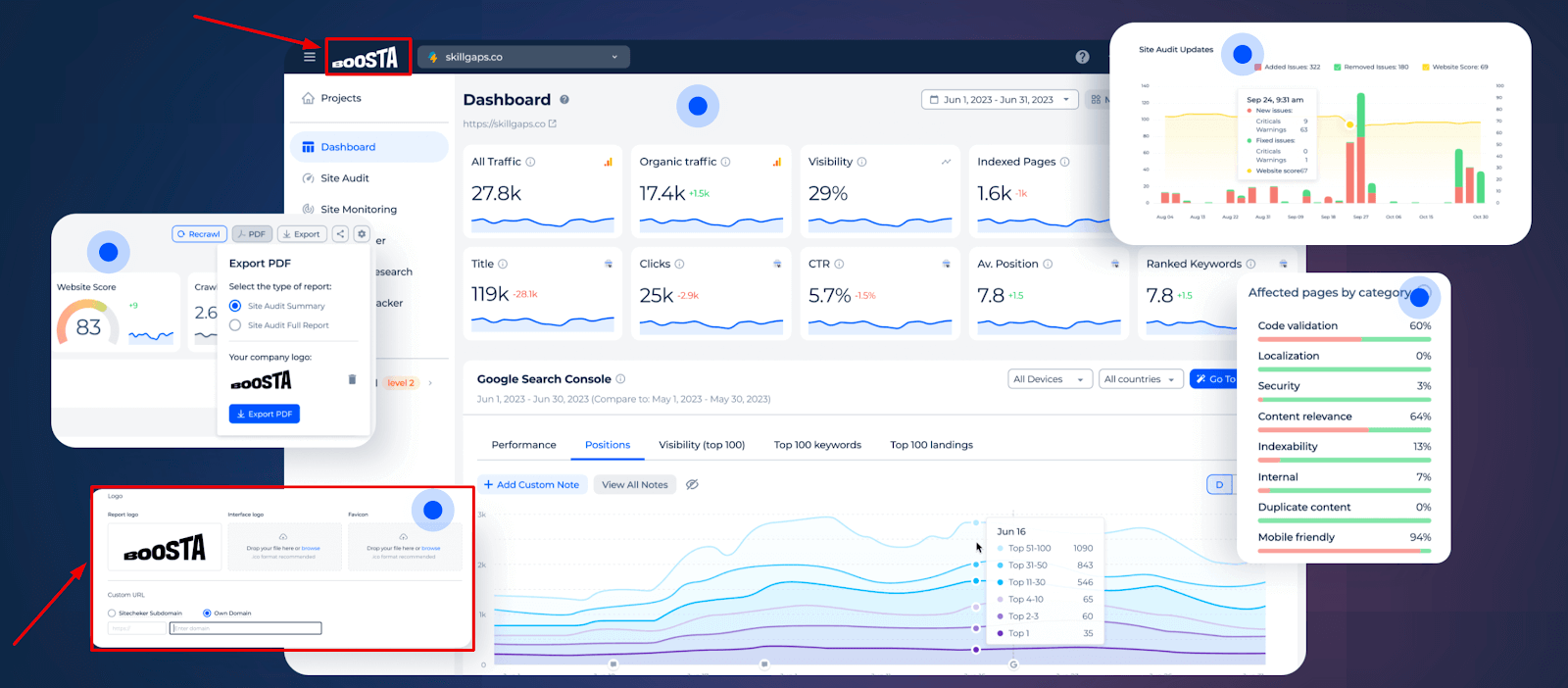This screenshot has width=1568, height=688.
Task: Click the Website Score gauge showing 83
Action: click(x=88, y=321)
